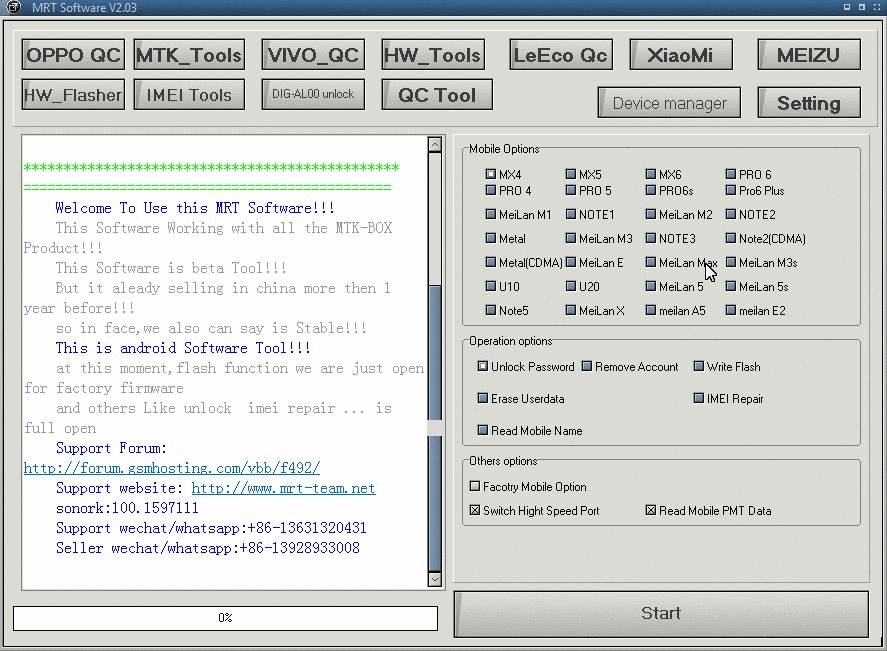This screenshot has height=651, width=887.
Task: Open the www.mrt-team.net website link
Action: click(x=283, y=488)
